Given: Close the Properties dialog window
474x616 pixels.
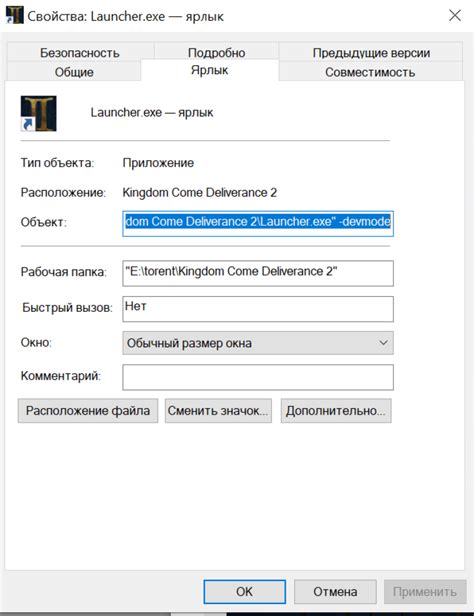Looking at the screenshot, I should (455, 16).
